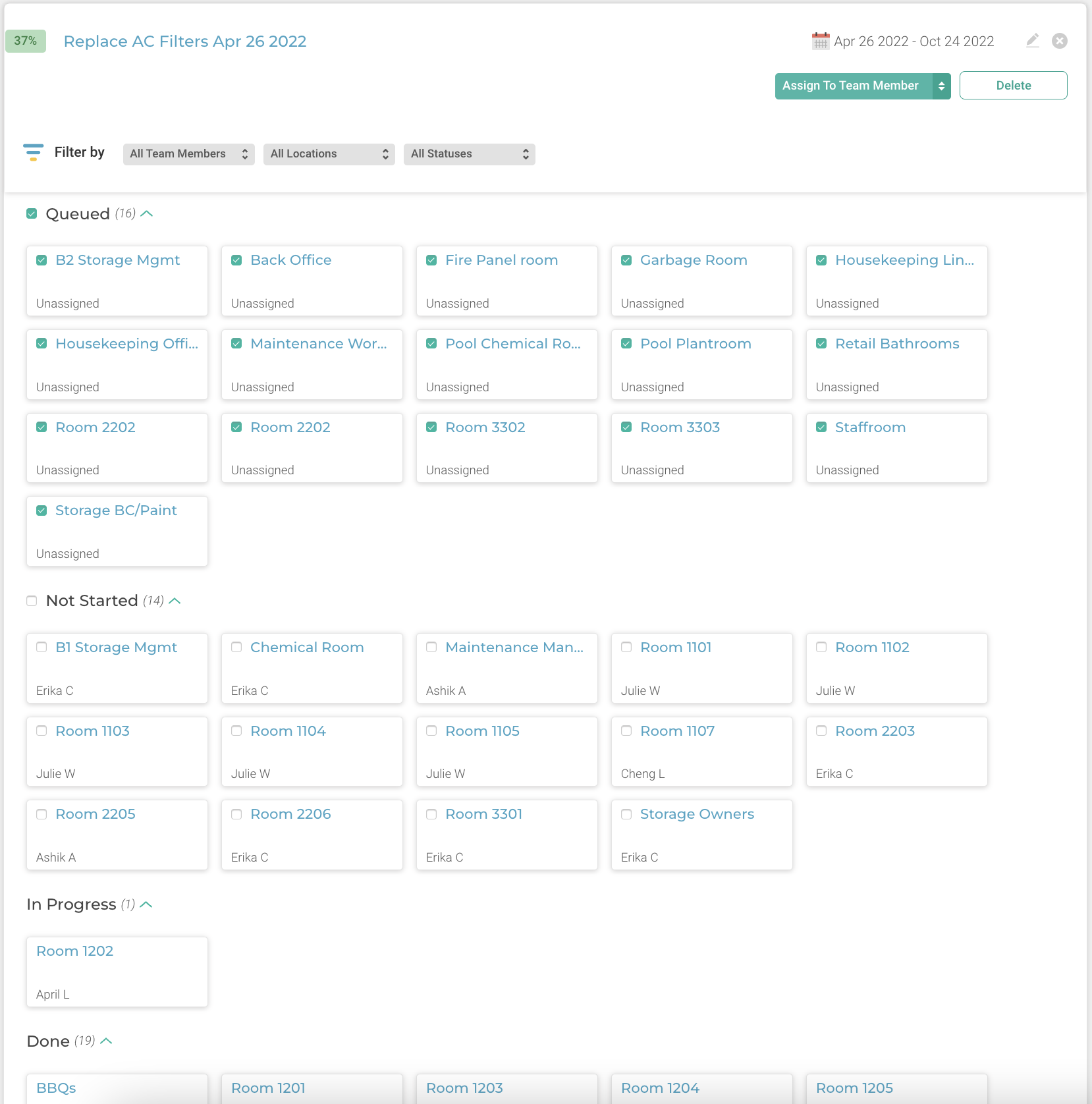The height and width of the screenshot is (1104, 1092).
Task: Open the All Statuses filter dropdown
Action: pyautogui.click(x=470, y=154)
